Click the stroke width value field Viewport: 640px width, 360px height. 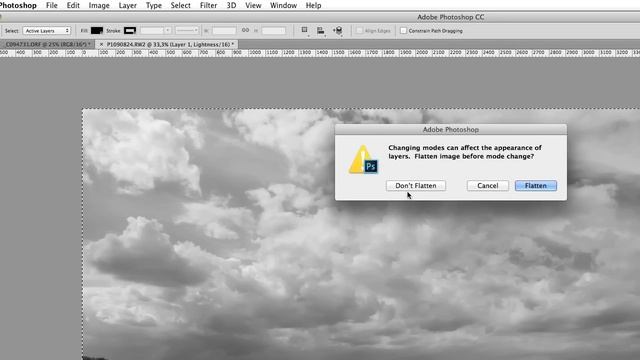coord(152,31)
